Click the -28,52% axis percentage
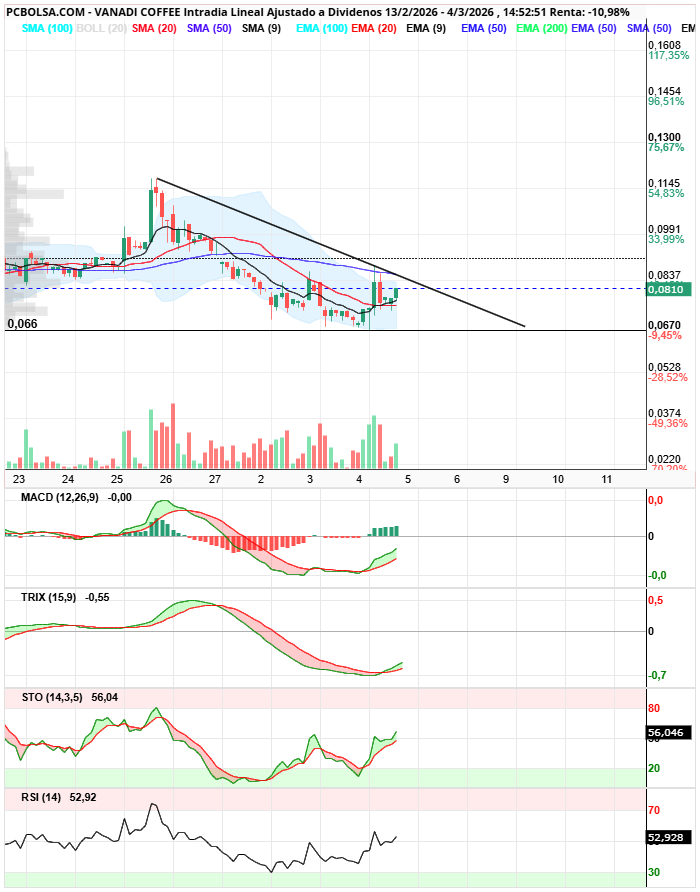The height and width of the screenshot is (892, 700). click(668, 377)
